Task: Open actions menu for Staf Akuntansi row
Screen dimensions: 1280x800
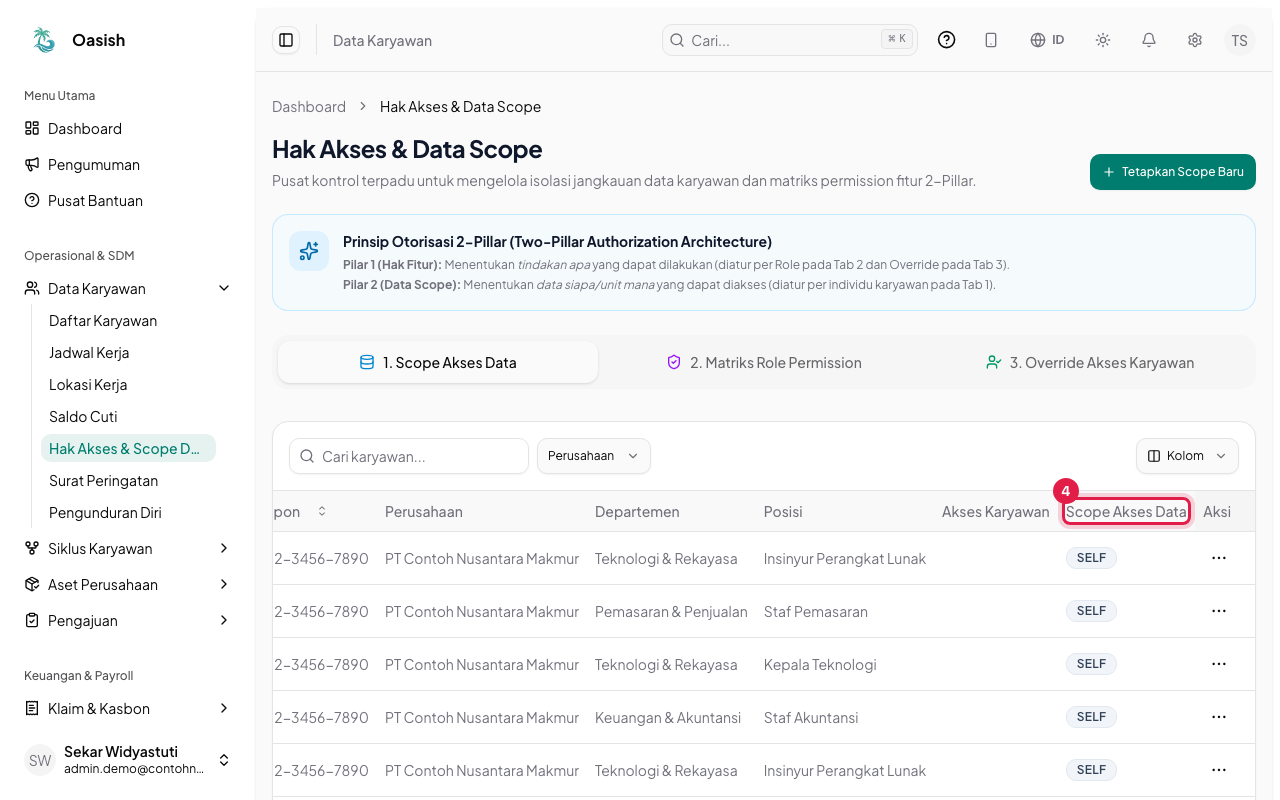Action: (x=1218, y=717)
